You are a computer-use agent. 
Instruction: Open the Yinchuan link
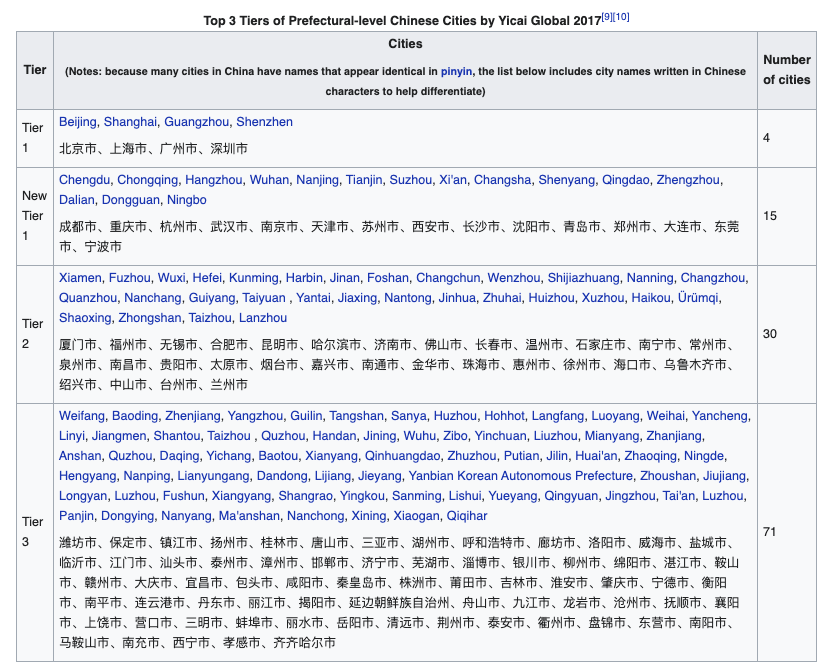[x=500, y=436]
